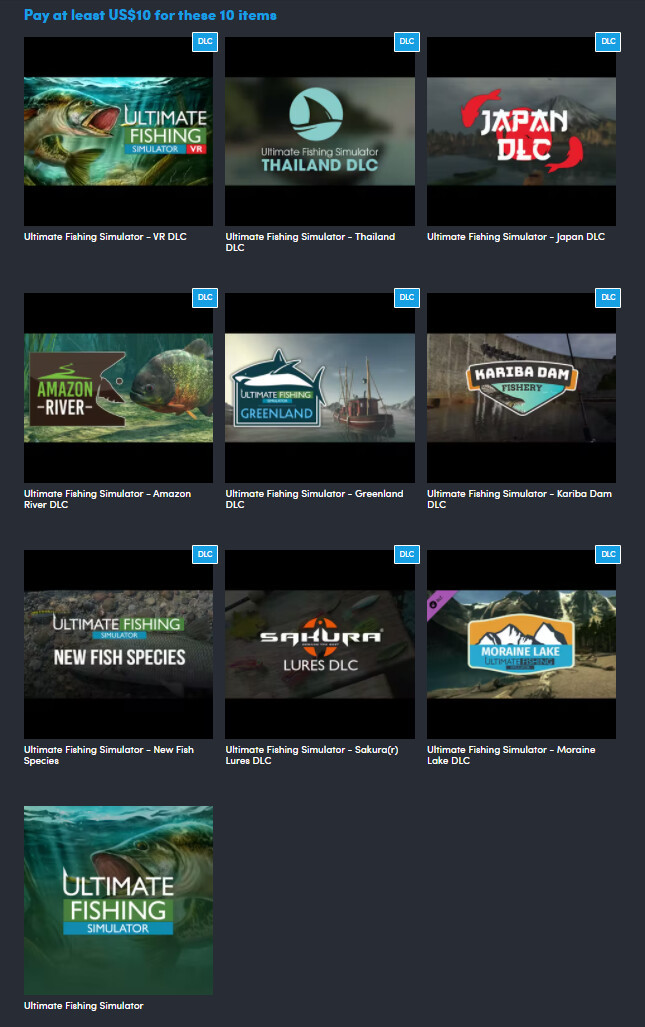Click DLC badge on New Fish Species
The width and height of the screenshot is (645, 1027).
pyautogui.click(x=205, y=554)
